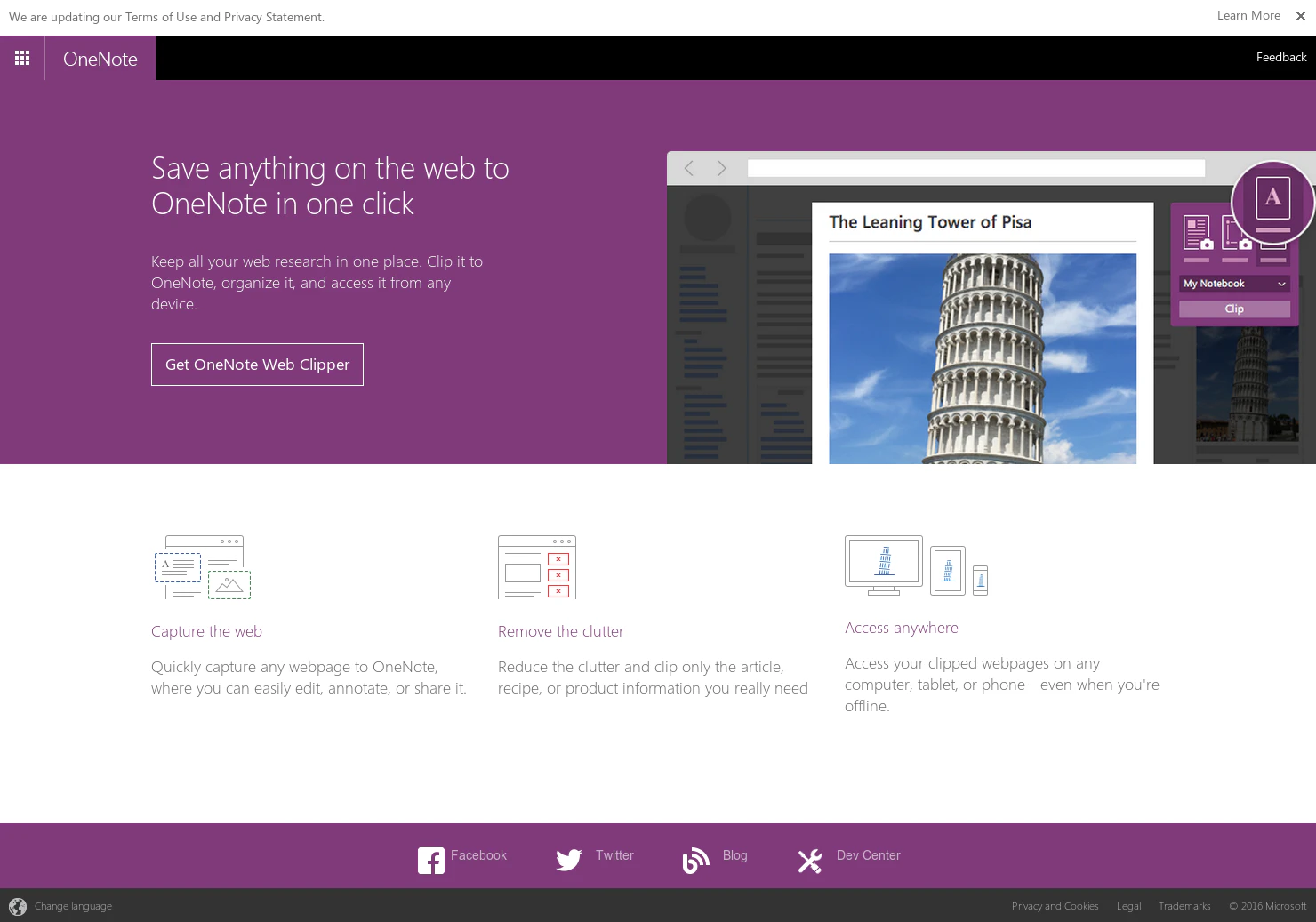Select the OneNote tab in the header
The height and width of the screenshot is (922, 1316).
click(100, 58)
